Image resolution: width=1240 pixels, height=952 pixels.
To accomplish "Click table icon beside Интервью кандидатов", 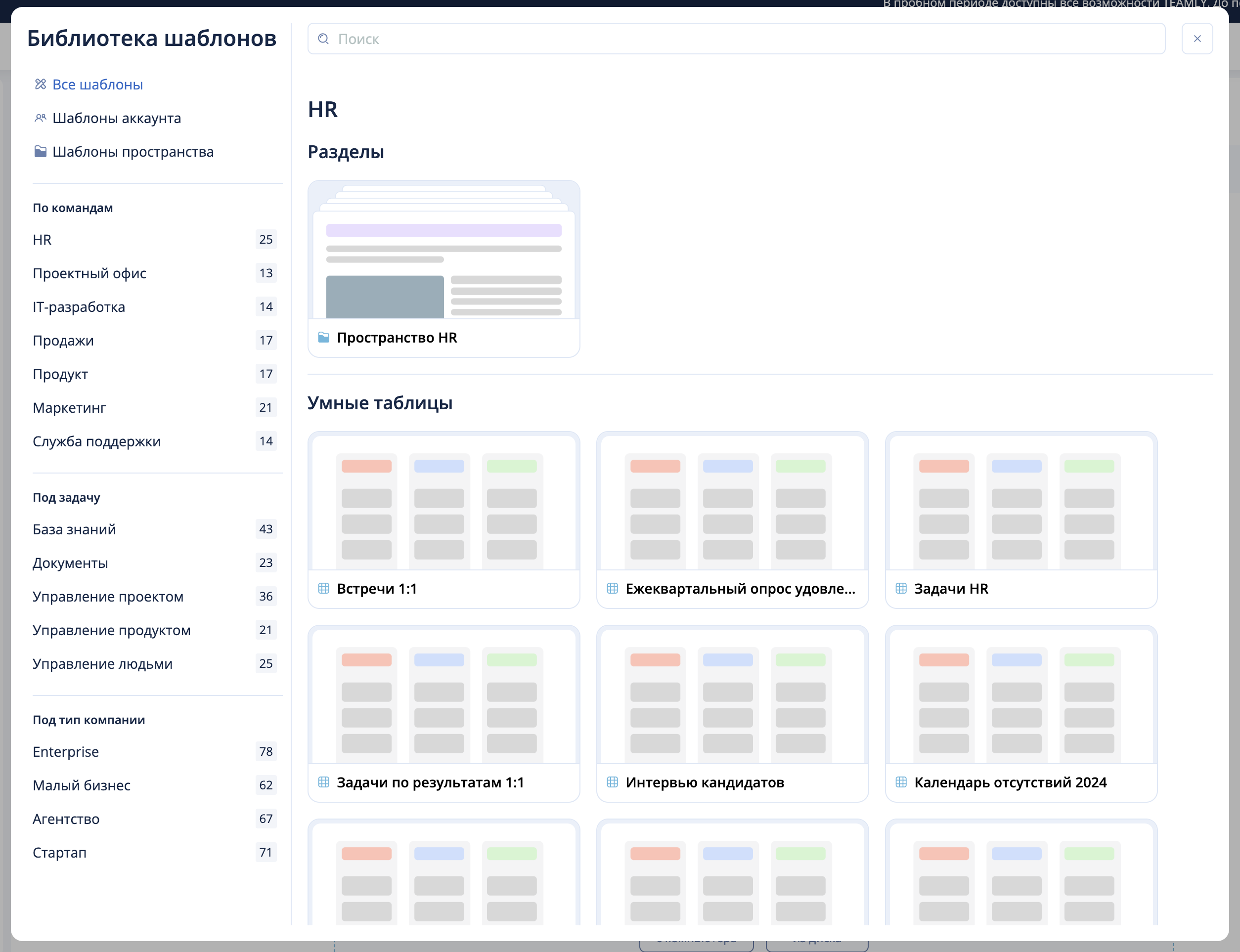I will (x=612, y=782).
